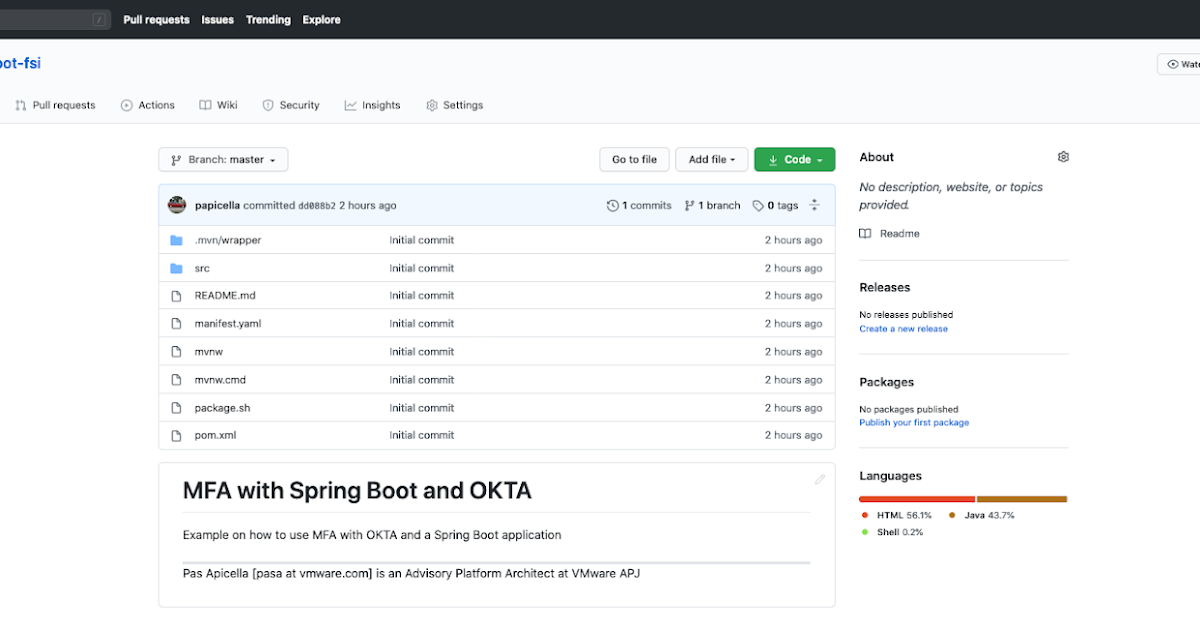Expand the Add file dropdown
The height and width of the screenshot is (630, 1200).
click(711, 159)
